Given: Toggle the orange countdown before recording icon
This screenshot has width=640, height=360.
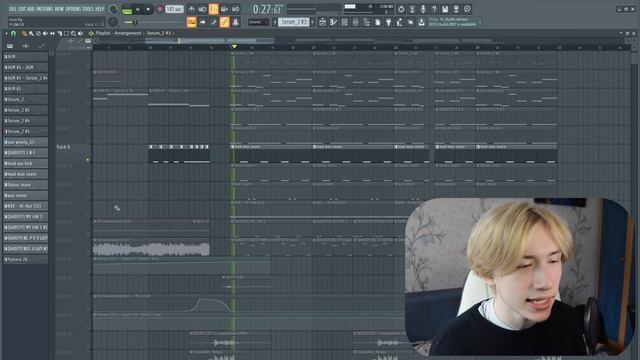Looking at the screenshot, I should pos(213,9).
